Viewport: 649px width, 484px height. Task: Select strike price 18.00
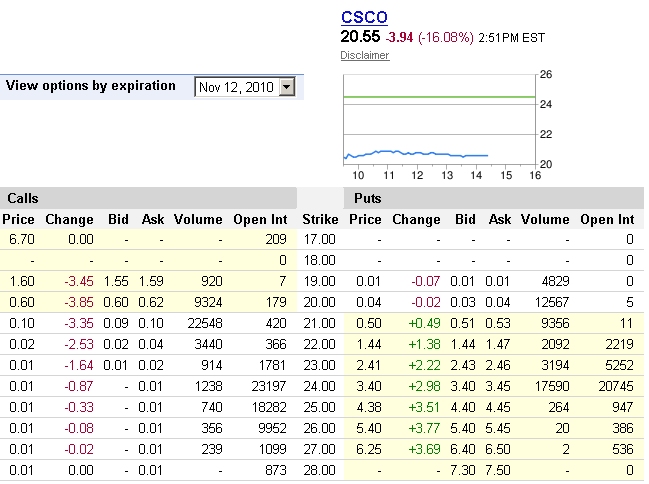click(320, 260)
